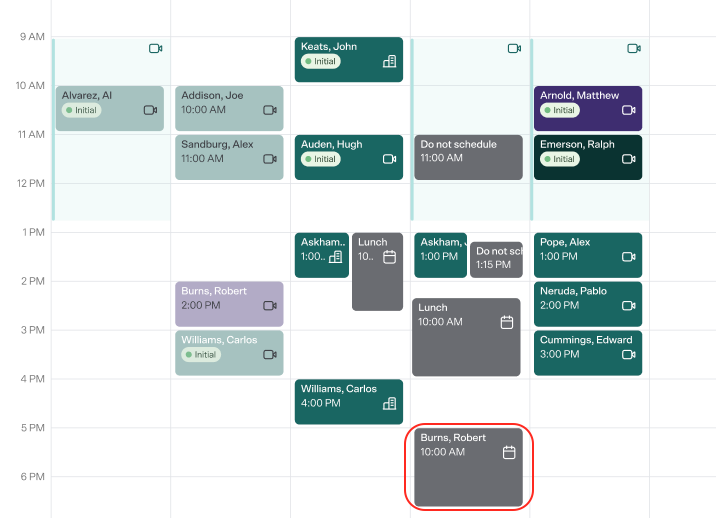Image resolution: width=716 pixels, height=518 pixels.
Task: Click the 6 PM time label
Action: click(32, 476)
